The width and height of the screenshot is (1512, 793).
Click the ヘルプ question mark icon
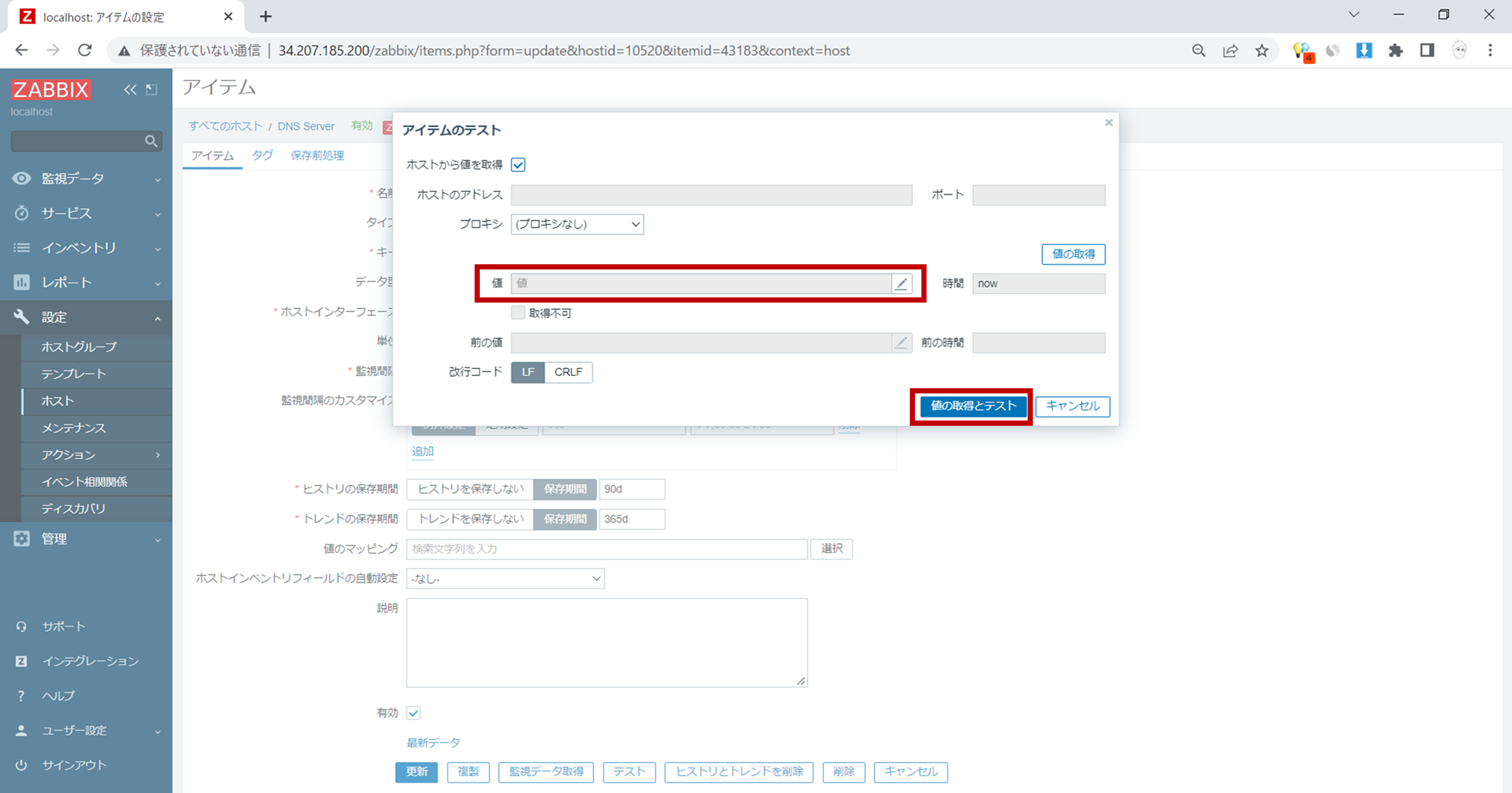(x=22, y=696)
